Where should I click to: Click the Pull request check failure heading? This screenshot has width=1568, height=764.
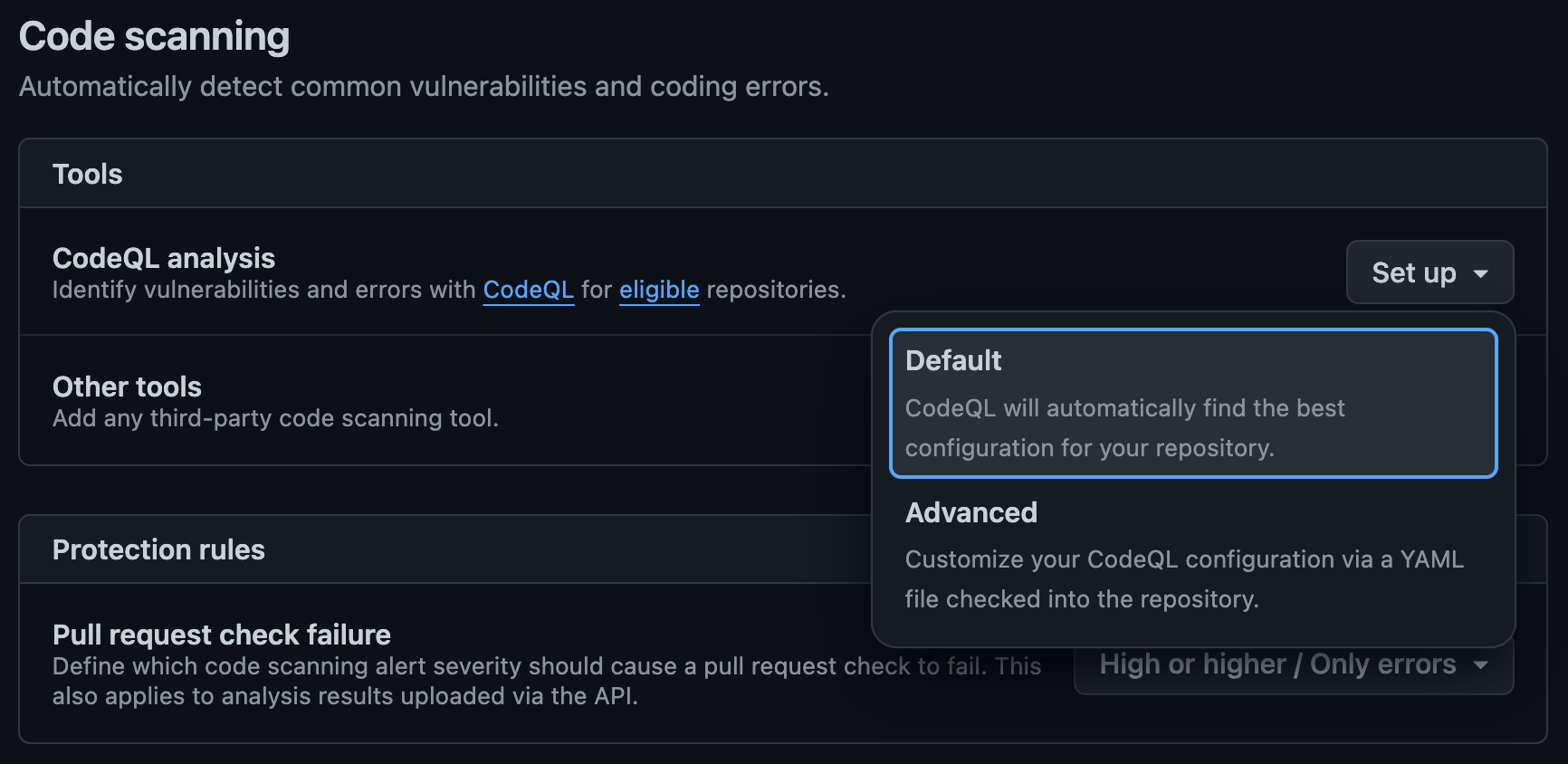(221, 634)
